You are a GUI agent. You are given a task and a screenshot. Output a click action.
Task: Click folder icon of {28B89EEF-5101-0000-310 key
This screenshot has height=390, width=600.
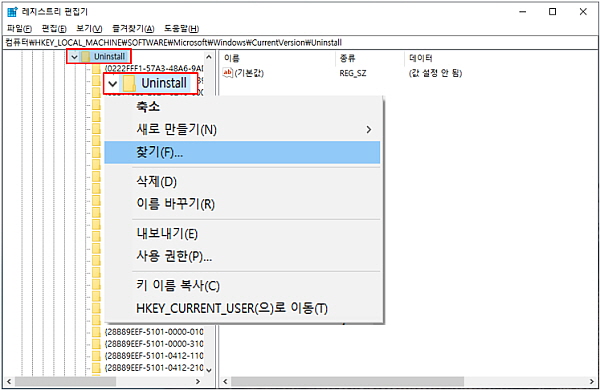(96, 343)
